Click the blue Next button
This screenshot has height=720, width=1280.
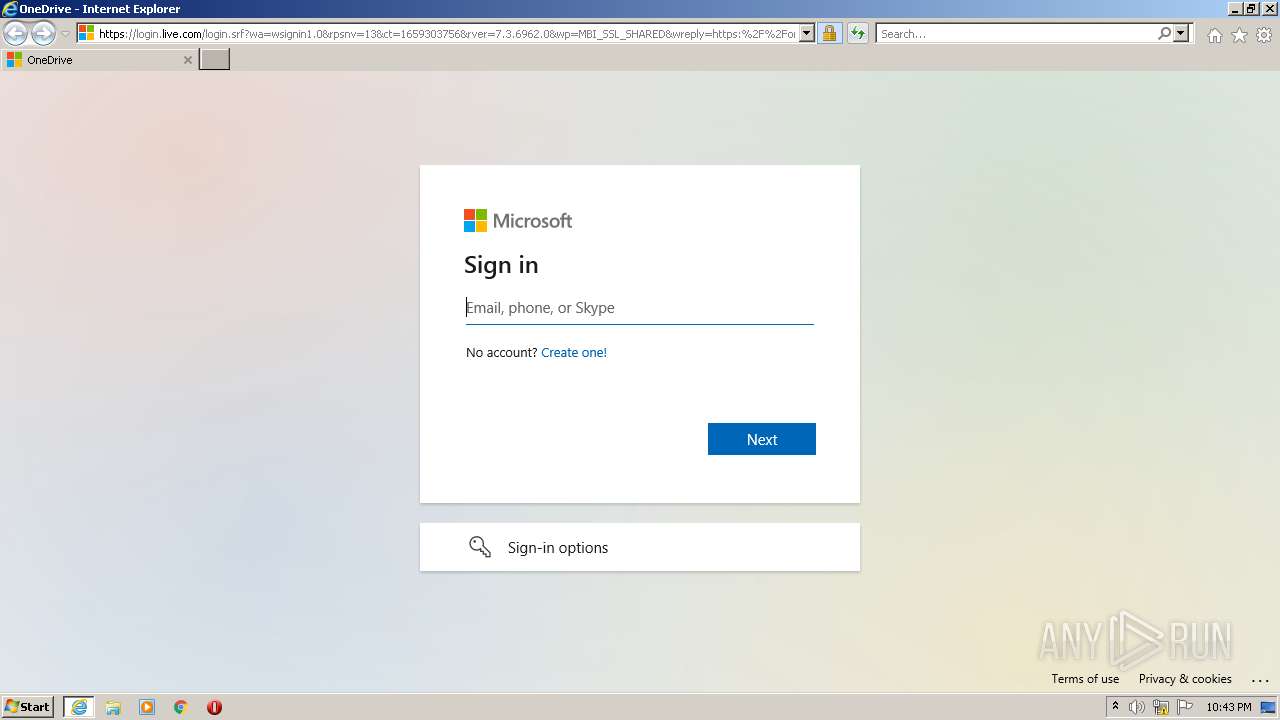[762, 439]
